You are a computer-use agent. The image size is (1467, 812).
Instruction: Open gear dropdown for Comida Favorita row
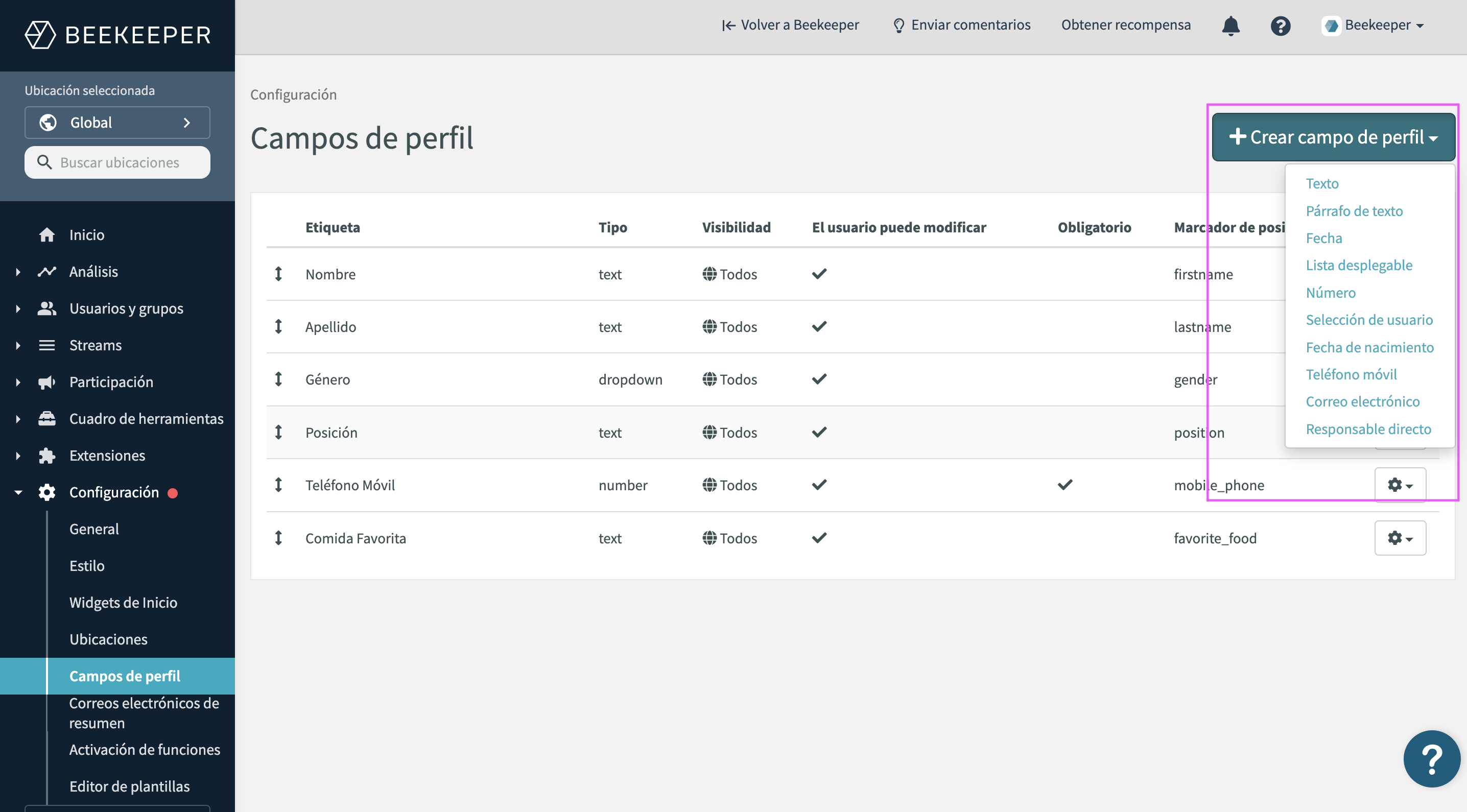pyautogui.click(x=1400, y=538)
